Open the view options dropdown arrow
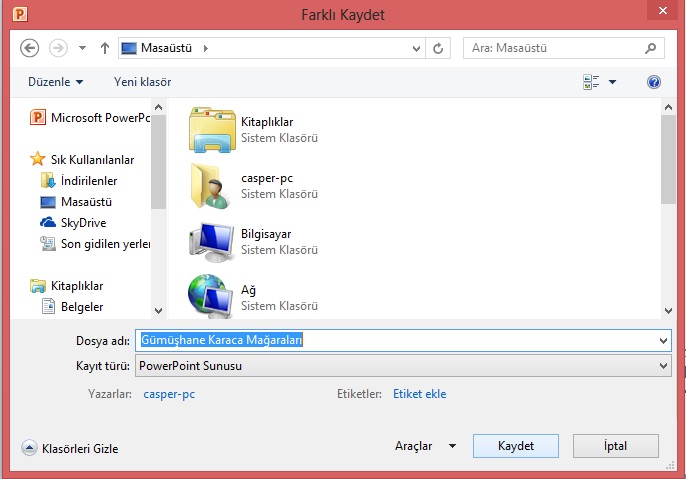 pyautogui.click(x=613, y=82)
